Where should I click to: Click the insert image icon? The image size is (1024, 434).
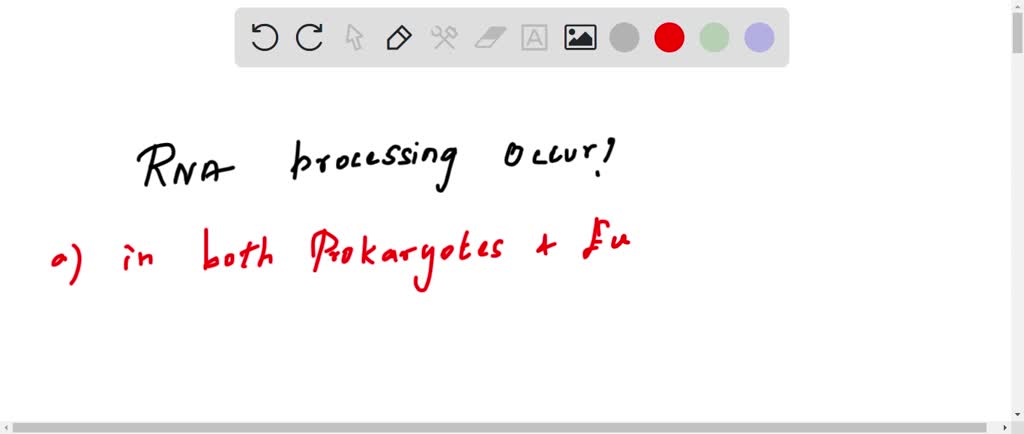pos(580,37)
